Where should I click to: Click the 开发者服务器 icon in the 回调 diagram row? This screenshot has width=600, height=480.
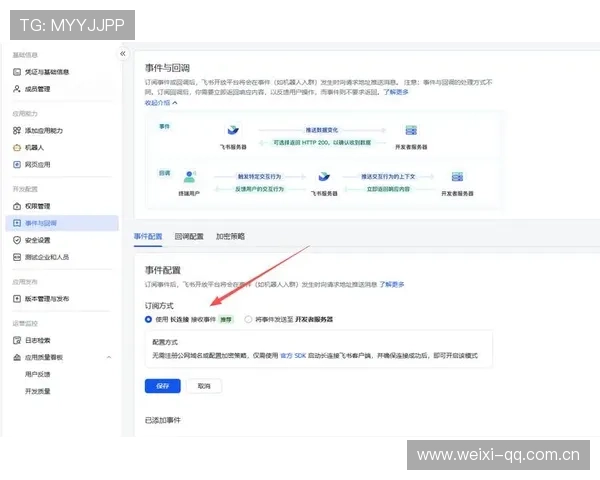pos(457,177)
